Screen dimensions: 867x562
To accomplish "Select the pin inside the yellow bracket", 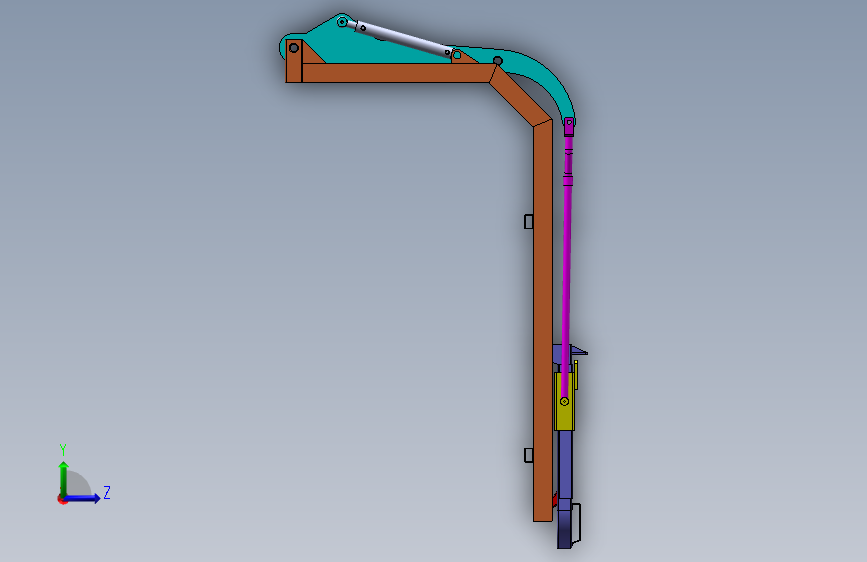I will tap(565, 402).
